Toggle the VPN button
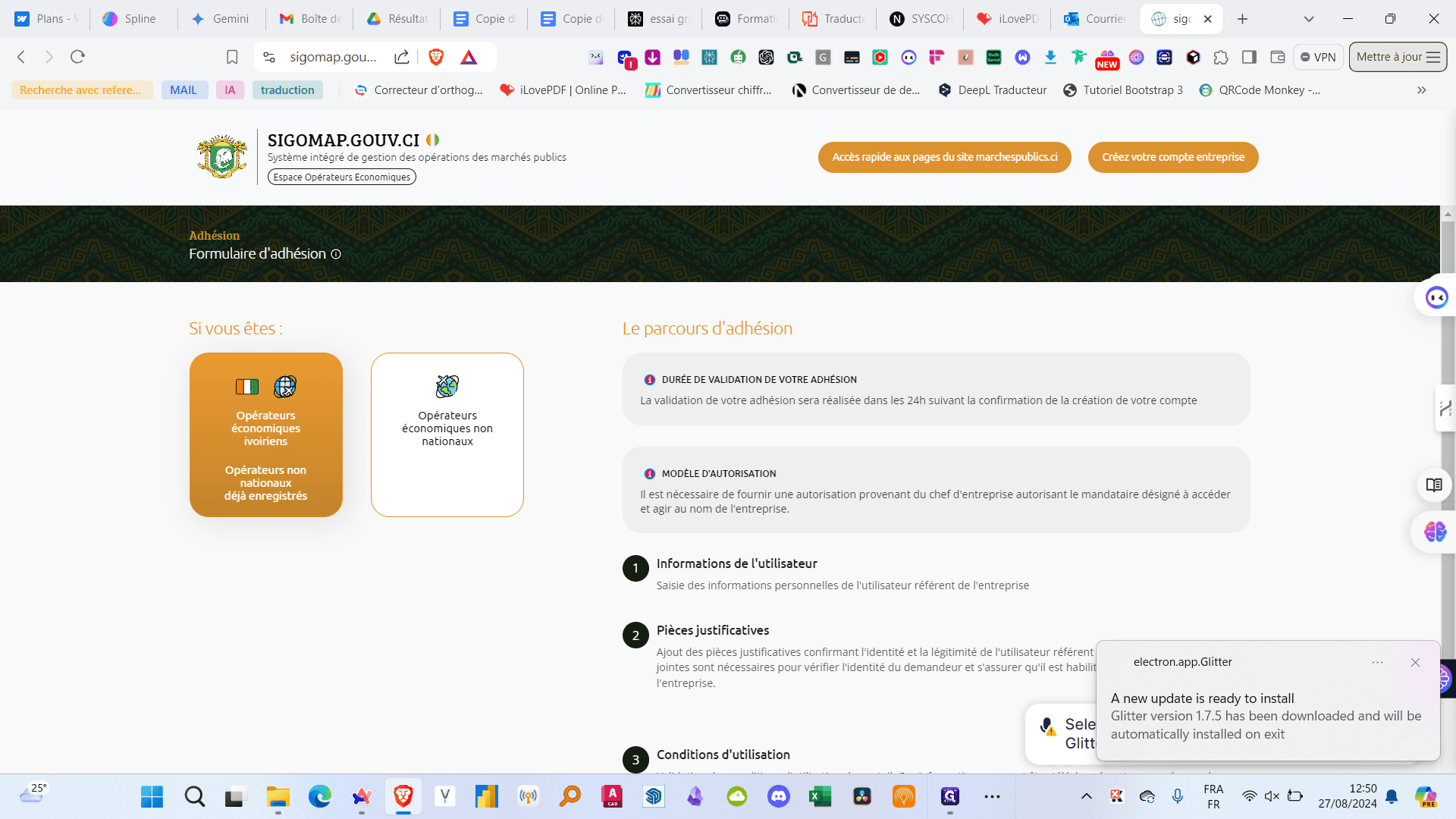The width and height of the screenshot is (1456, 819). [1318, 57]
